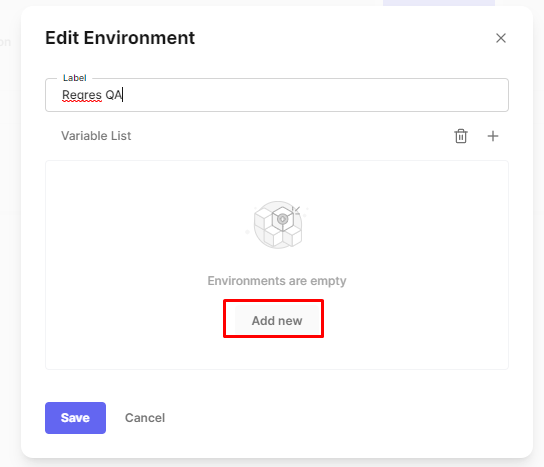Viewport: 544px width, 467px height.
Task: Click the empty environments cube illustration
Action: [x=278, y=225]
